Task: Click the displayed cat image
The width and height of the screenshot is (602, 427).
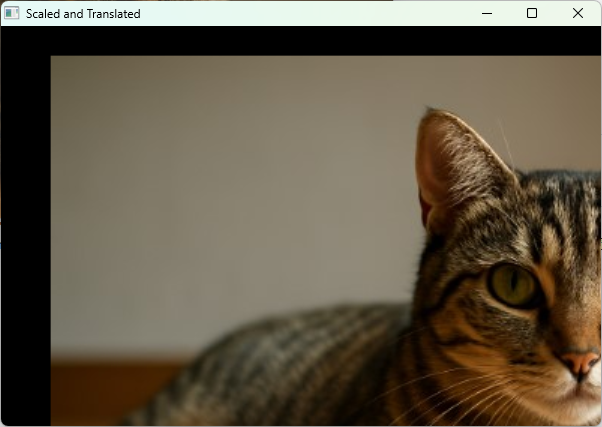Action: (x=326, y=240)
